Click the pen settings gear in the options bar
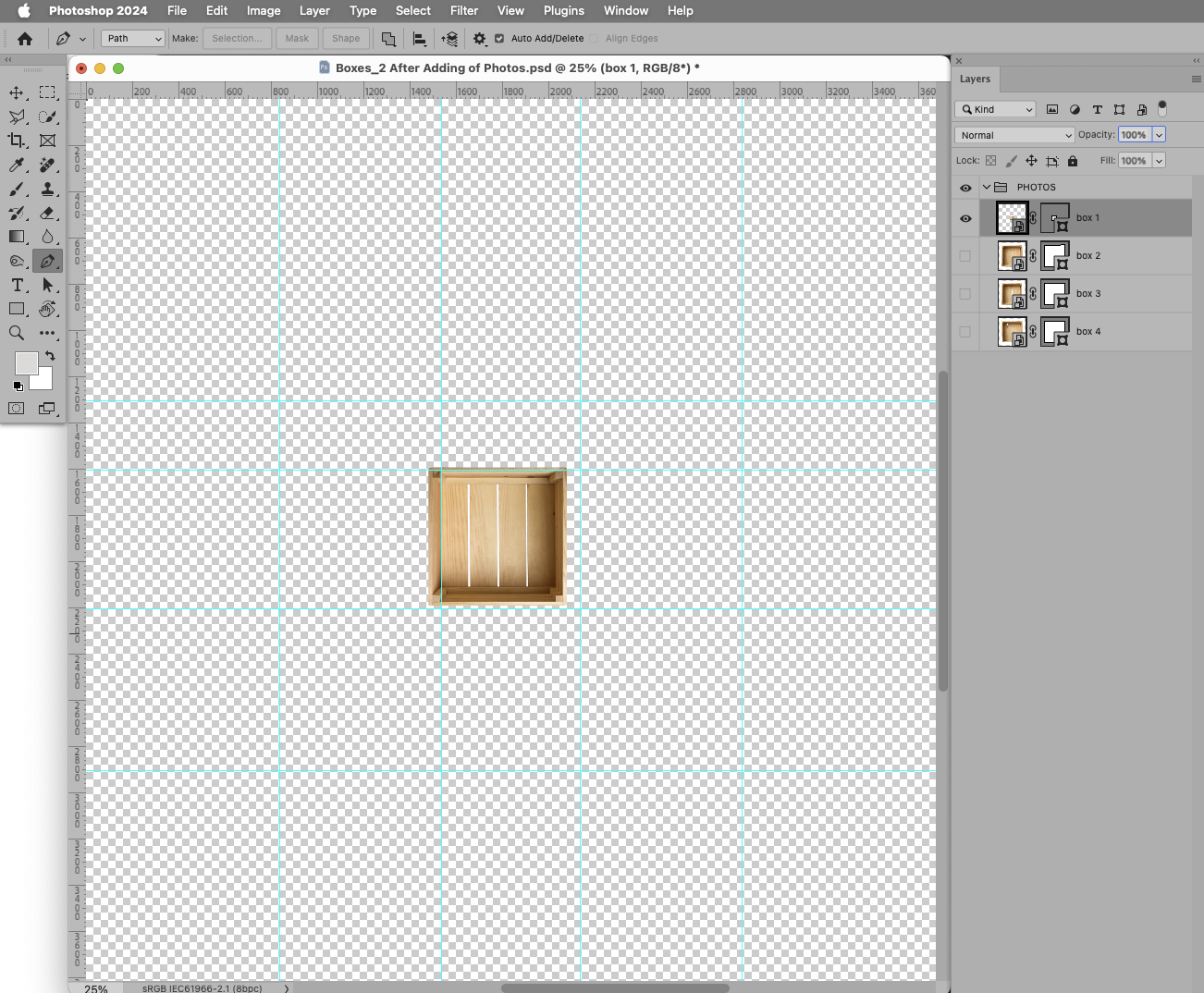1204x993 pixels. (479, 38)
